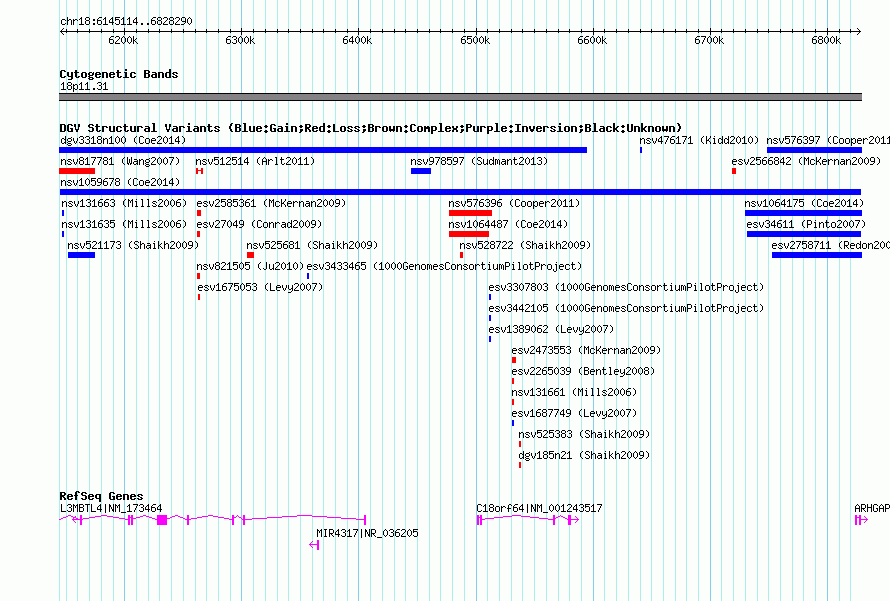Screen dimensions: 890x601
Task: Open variant nsv817781 (Wang2007) label
Action: [x=120, y=161]
